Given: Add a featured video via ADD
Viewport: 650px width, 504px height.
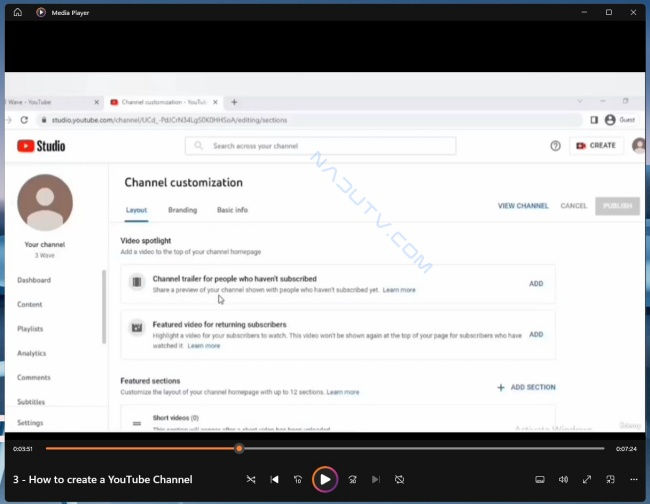Looking at the screenshot, I should click(536, 334).
